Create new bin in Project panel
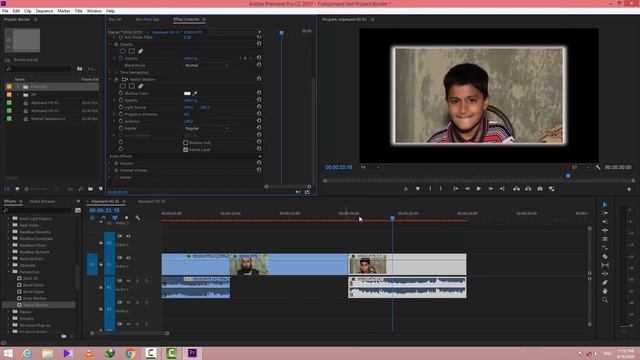The width and height of the screenshot is (640, 360). [90, 189]
